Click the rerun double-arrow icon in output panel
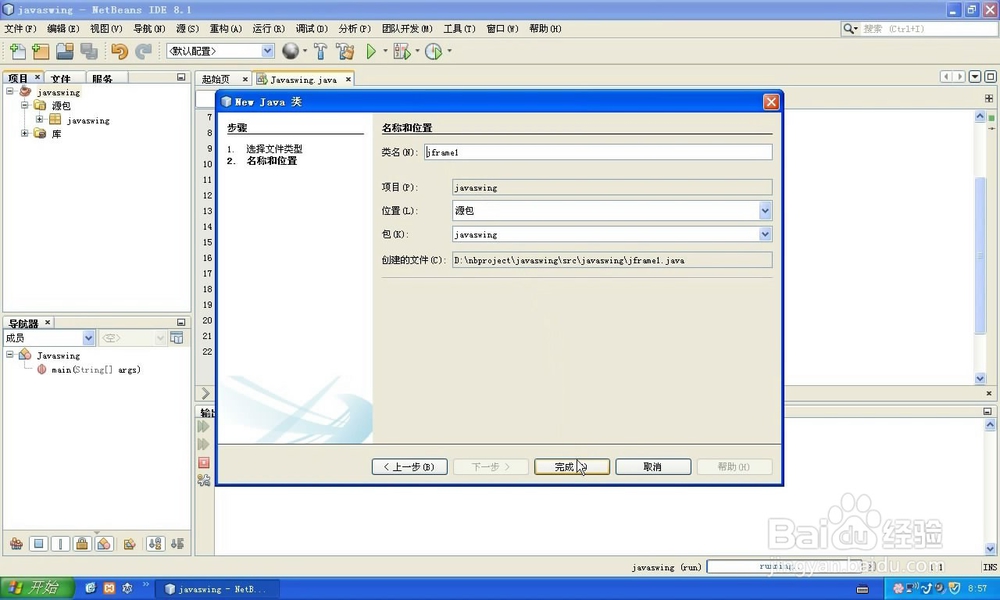 click(x=203, y=426)
